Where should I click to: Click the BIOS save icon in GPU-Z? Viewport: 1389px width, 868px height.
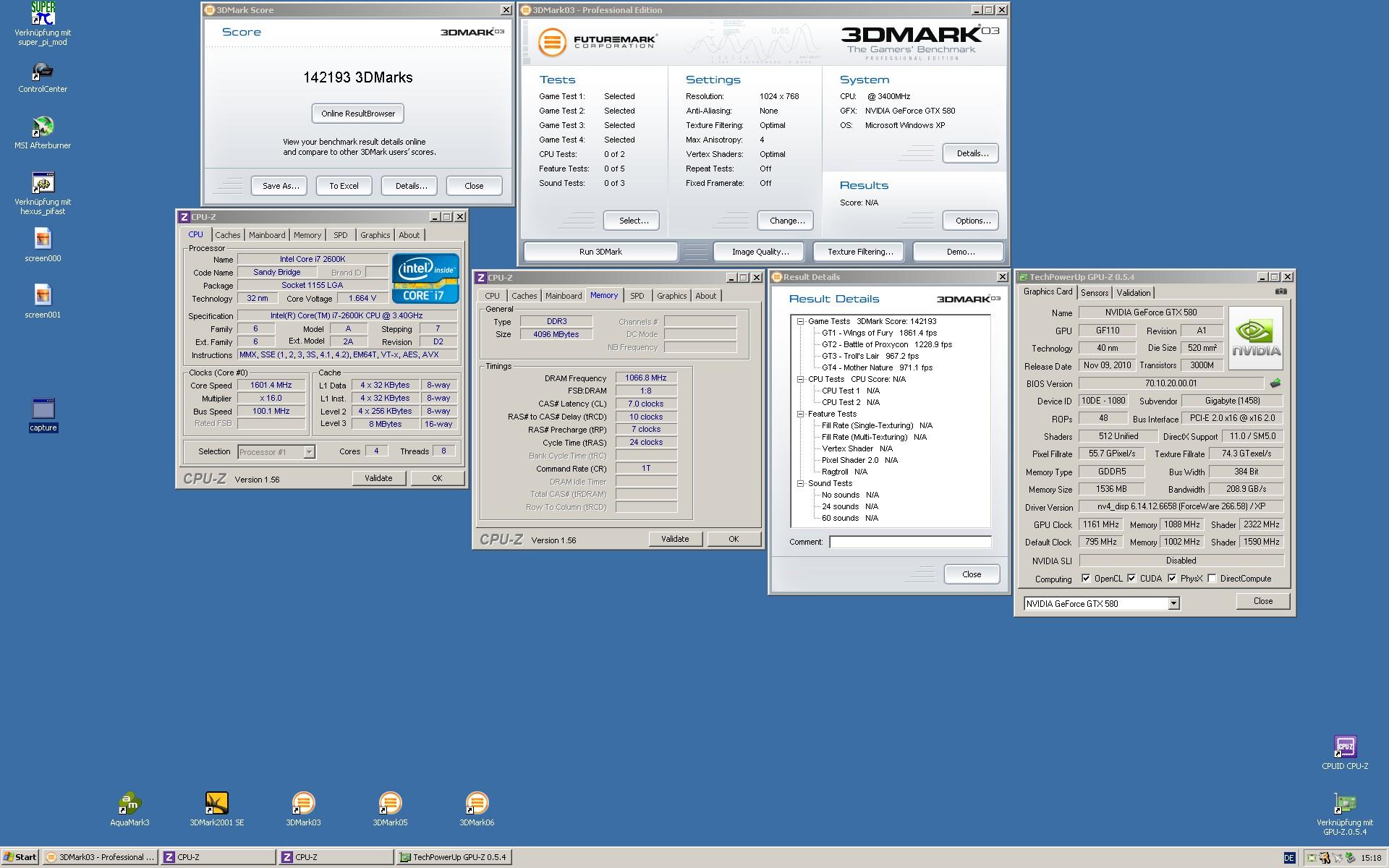pyautogui.click(x=1275, y=383)
